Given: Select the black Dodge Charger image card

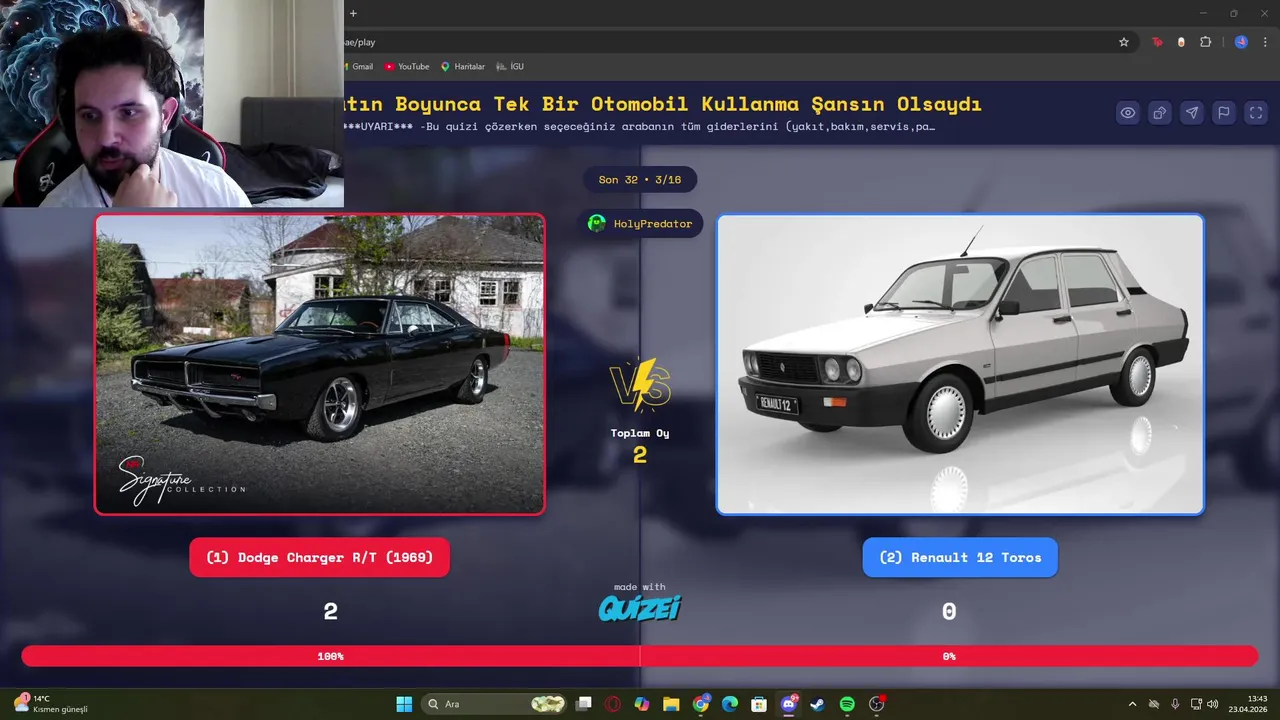Looking at the screenshot, I should 320,364.
